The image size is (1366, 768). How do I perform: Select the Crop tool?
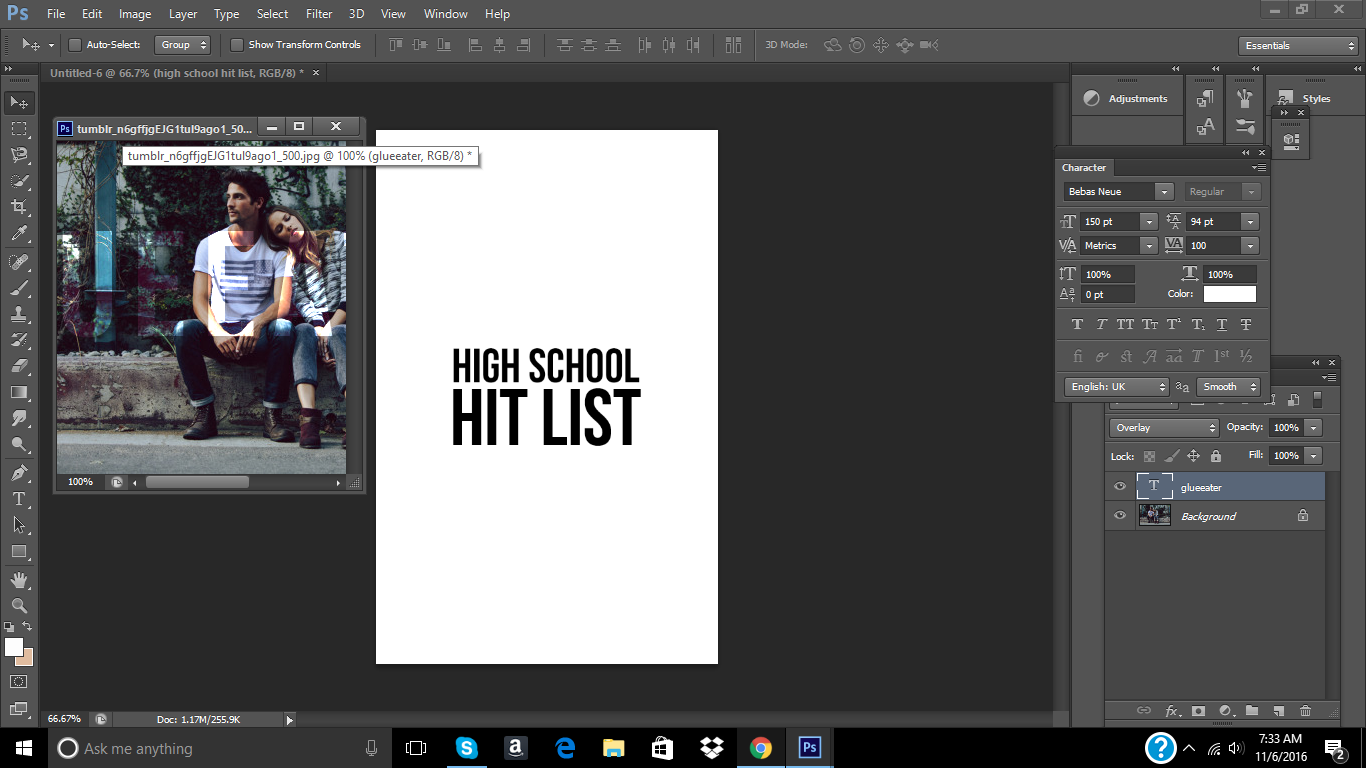click(19, 207)
